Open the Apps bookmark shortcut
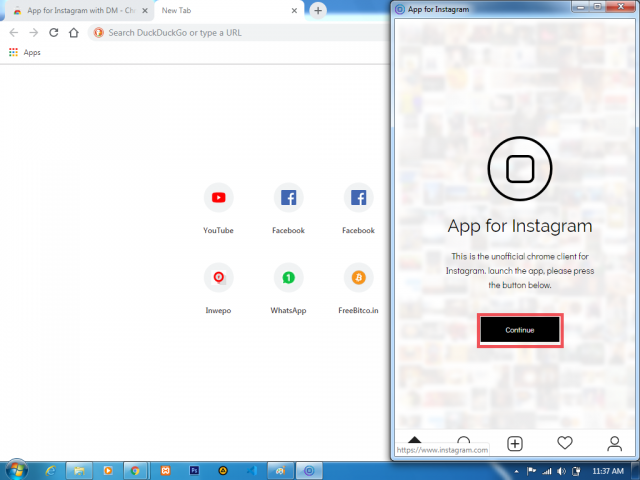The image size is (640, 480). click(x=25, y=52)
